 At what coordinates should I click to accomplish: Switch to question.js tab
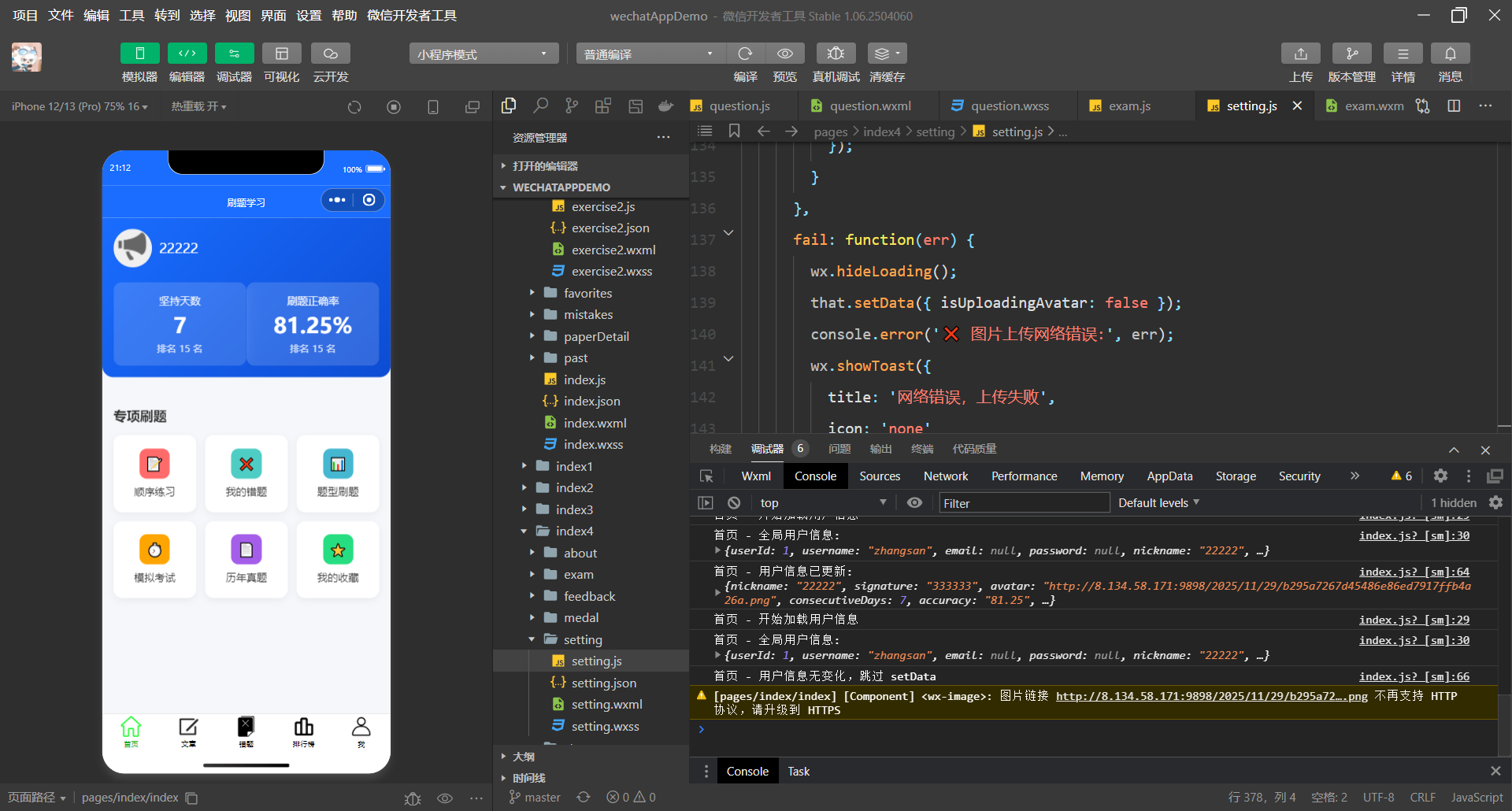coord(739,106)
